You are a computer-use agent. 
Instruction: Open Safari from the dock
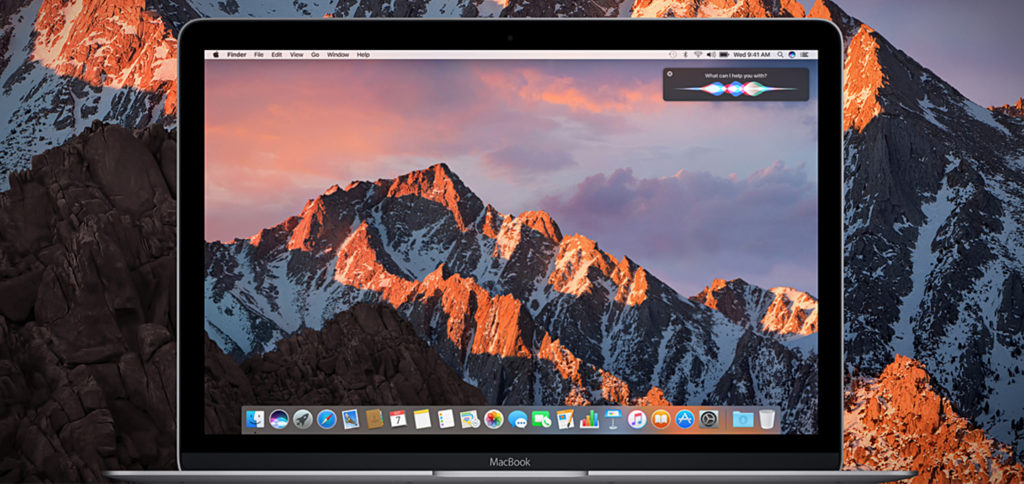click(326, 419)
